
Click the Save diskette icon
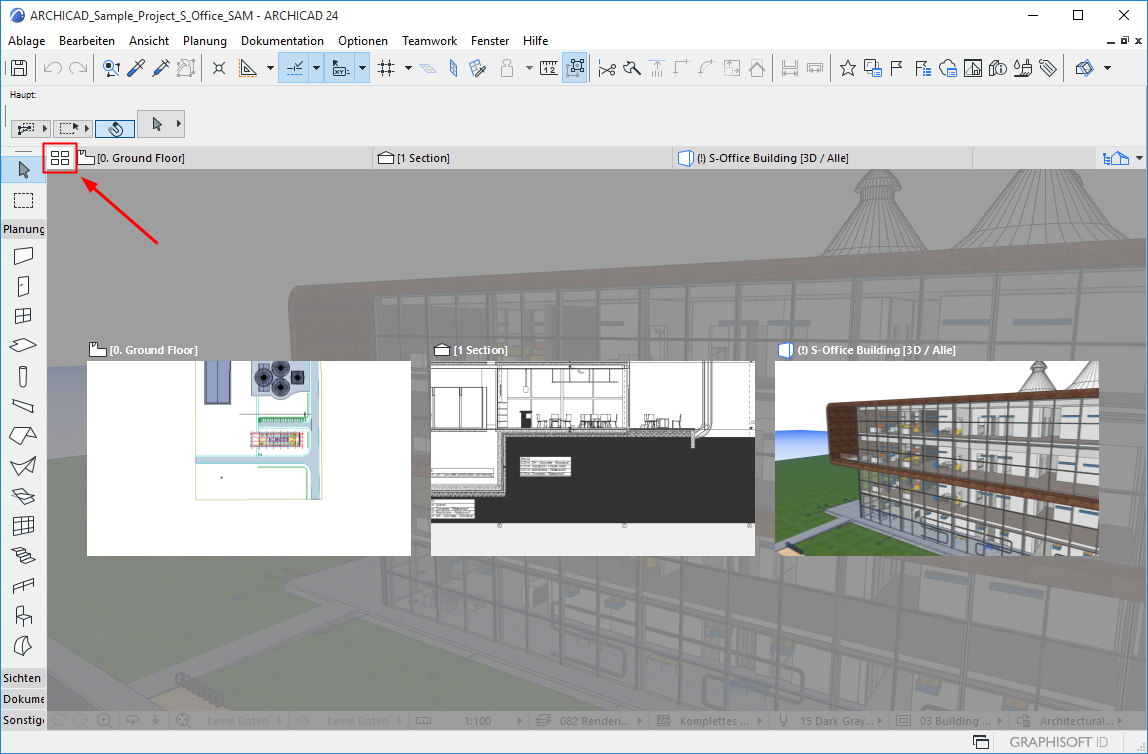pyautogui.click(x=19, y=68)
